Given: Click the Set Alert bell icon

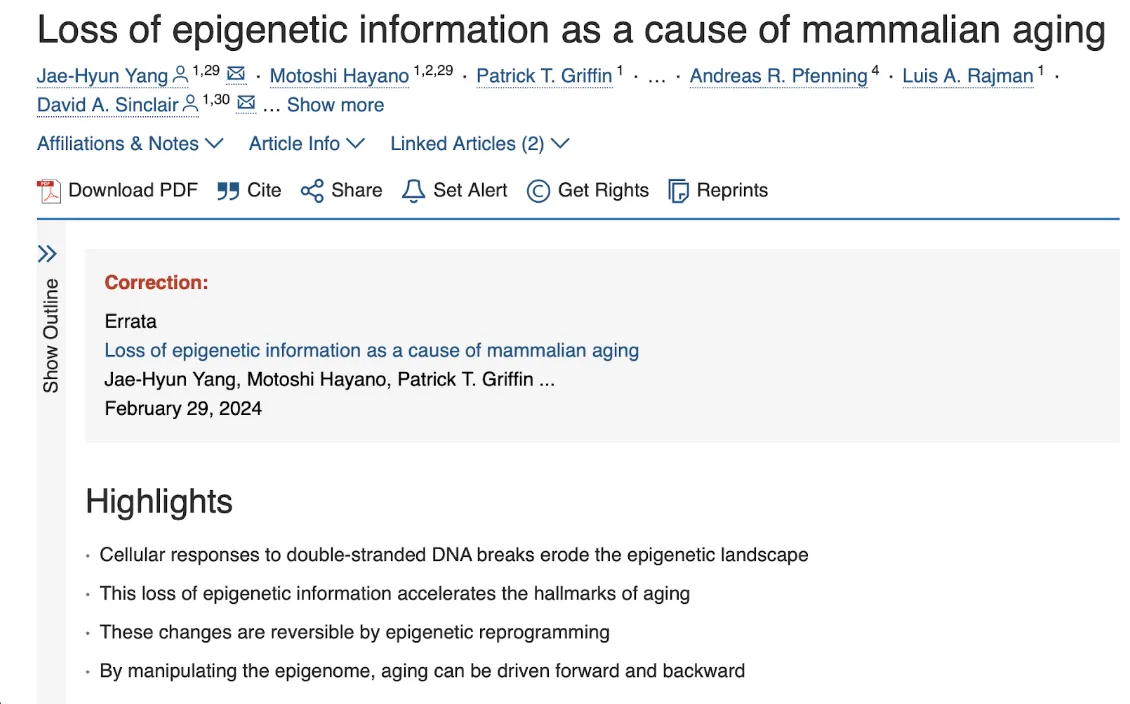Looking at the screenshot, I should pyautogui.click(x=413, y=190).
